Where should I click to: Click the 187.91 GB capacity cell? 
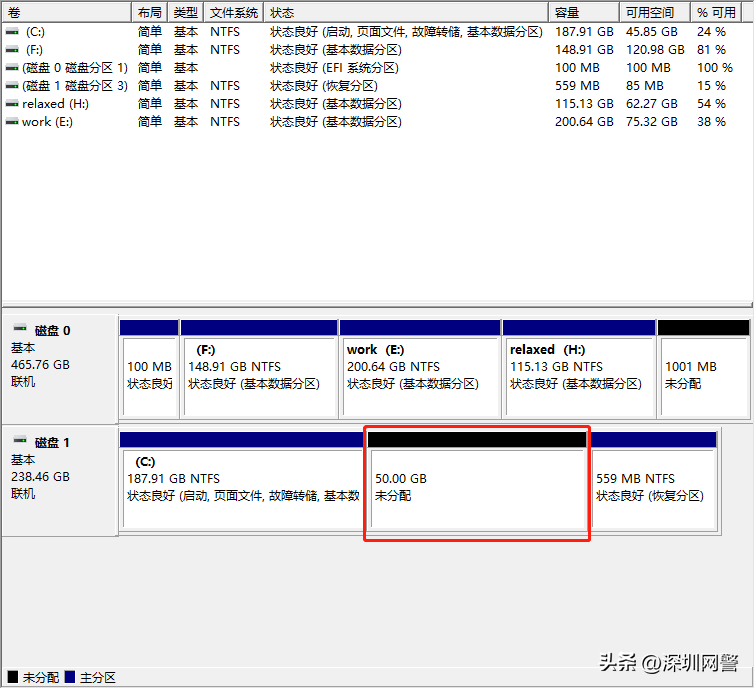[584, 32]
